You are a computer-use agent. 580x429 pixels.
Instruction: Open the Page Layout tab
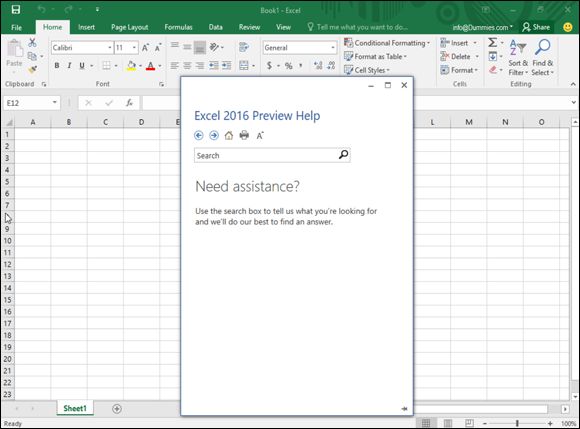[x=129, y=27]
